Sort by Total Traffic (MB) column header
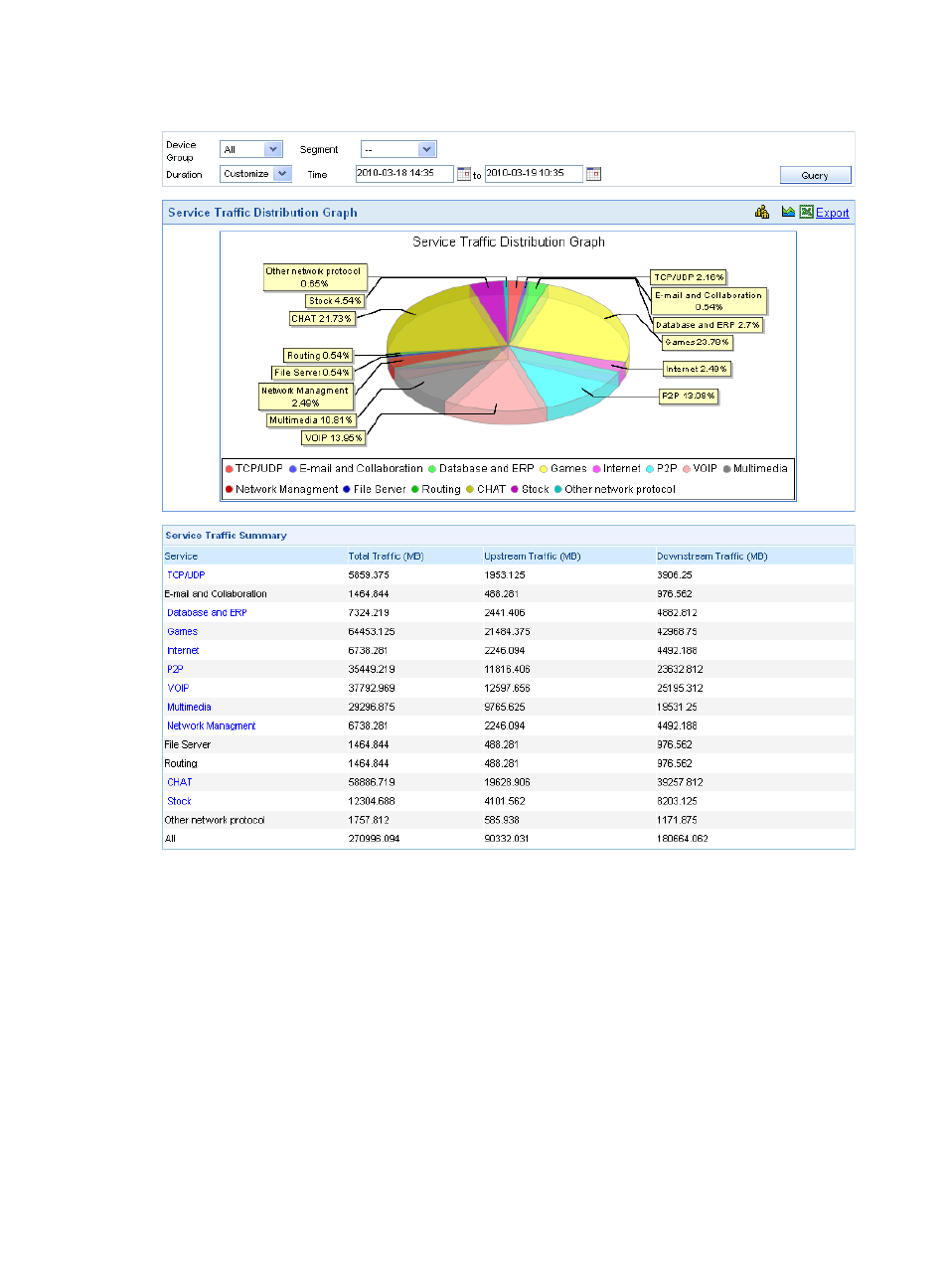The width and height of the screenshot is (948, 1288). click(x=386, y=557)
